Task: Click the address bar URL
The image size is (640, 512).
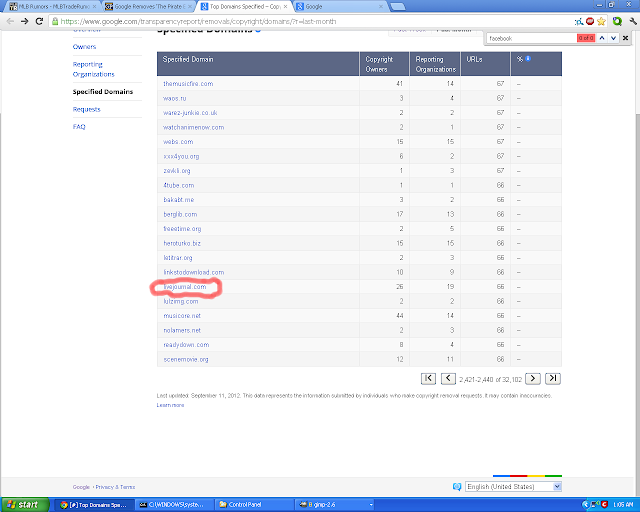Action: (x=198, y=21)
